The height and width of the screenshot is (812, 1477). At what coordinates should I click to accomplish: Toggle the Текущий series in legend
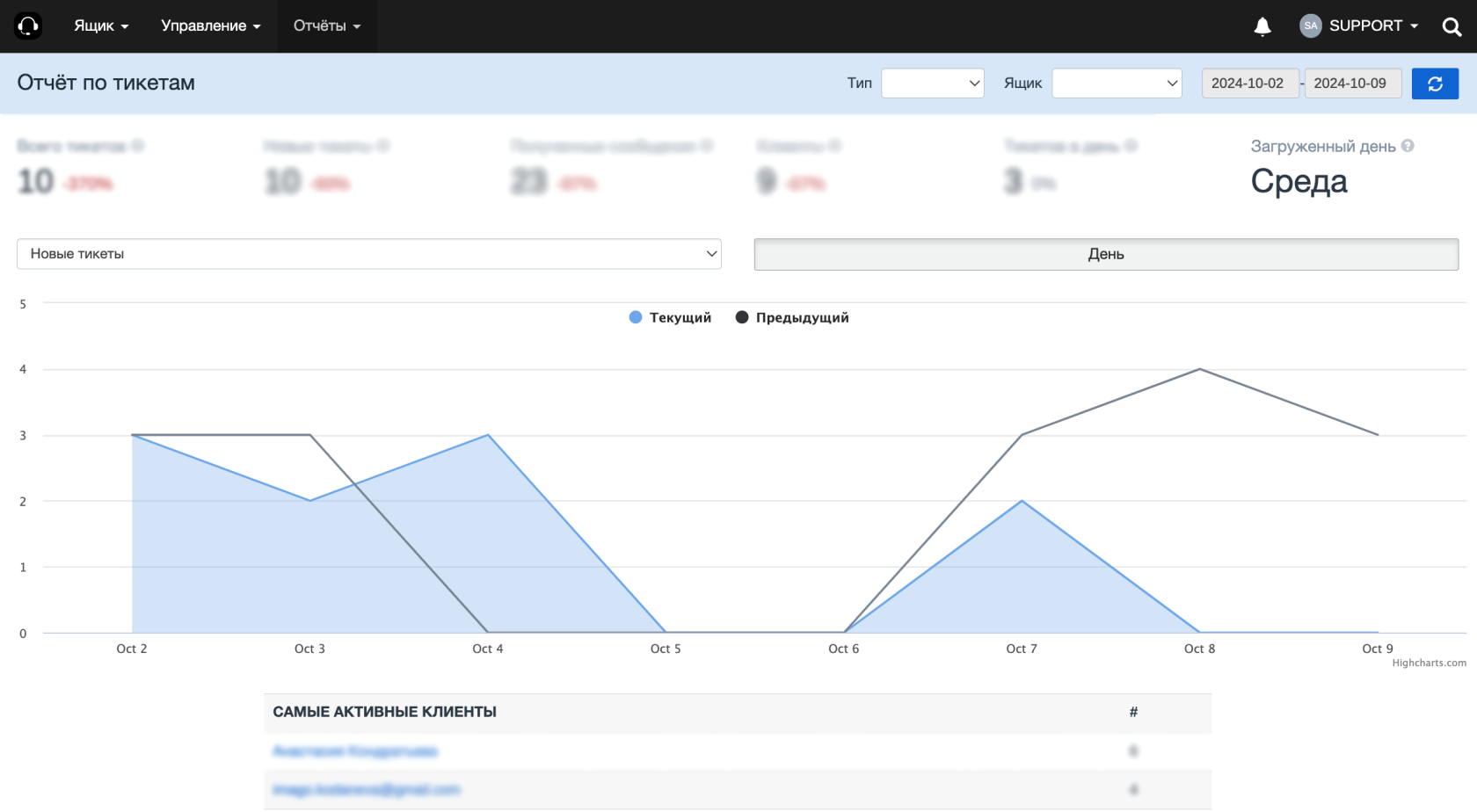(x=670, y=317)
